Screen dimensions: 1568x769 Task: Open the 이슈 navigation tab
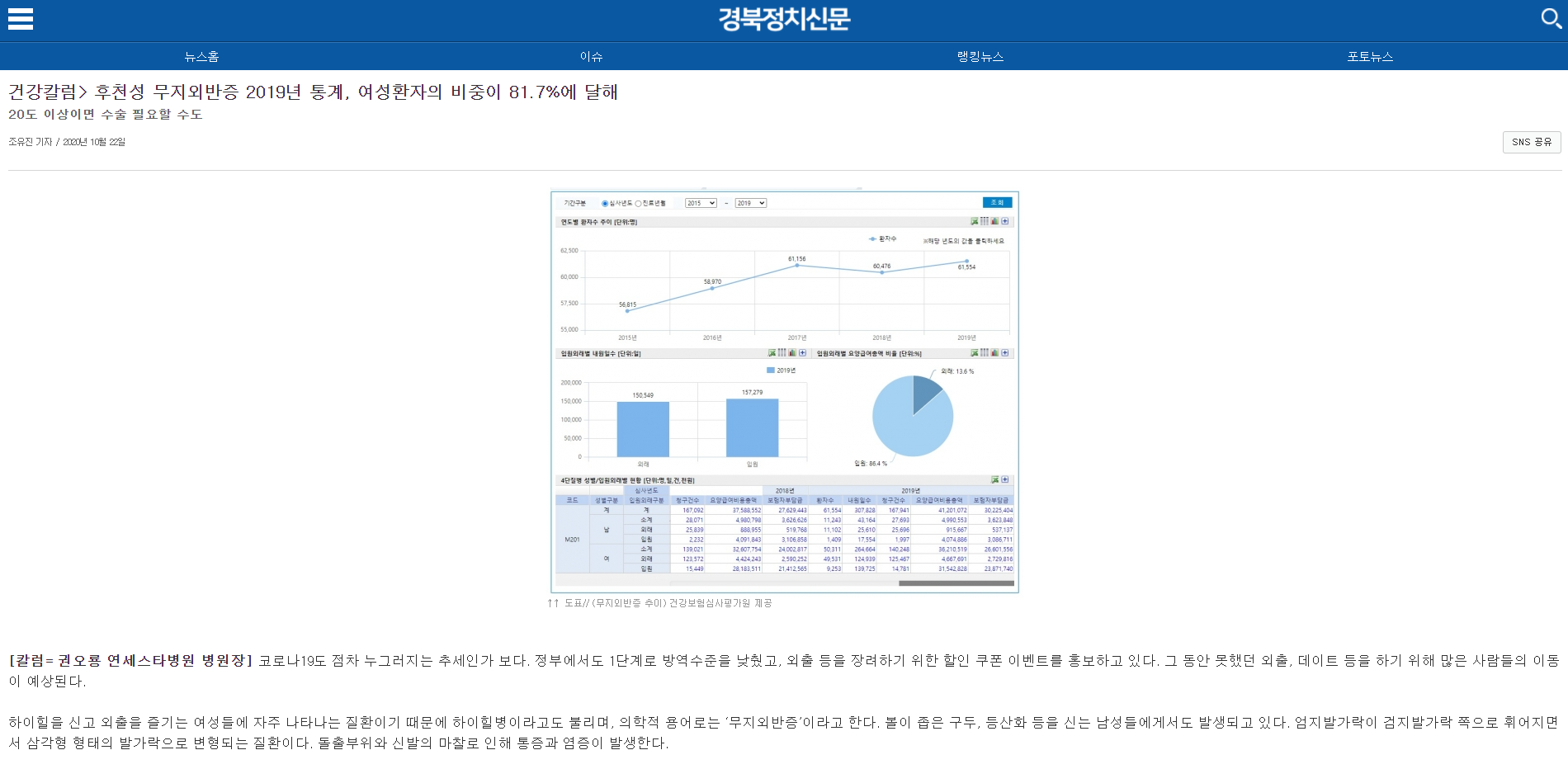[x=591, y=56]
